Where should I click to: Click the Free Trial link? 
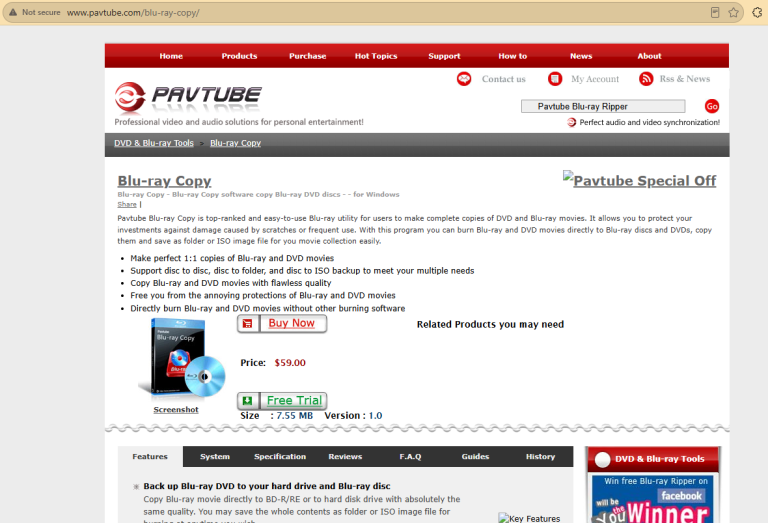click(294, 401)
